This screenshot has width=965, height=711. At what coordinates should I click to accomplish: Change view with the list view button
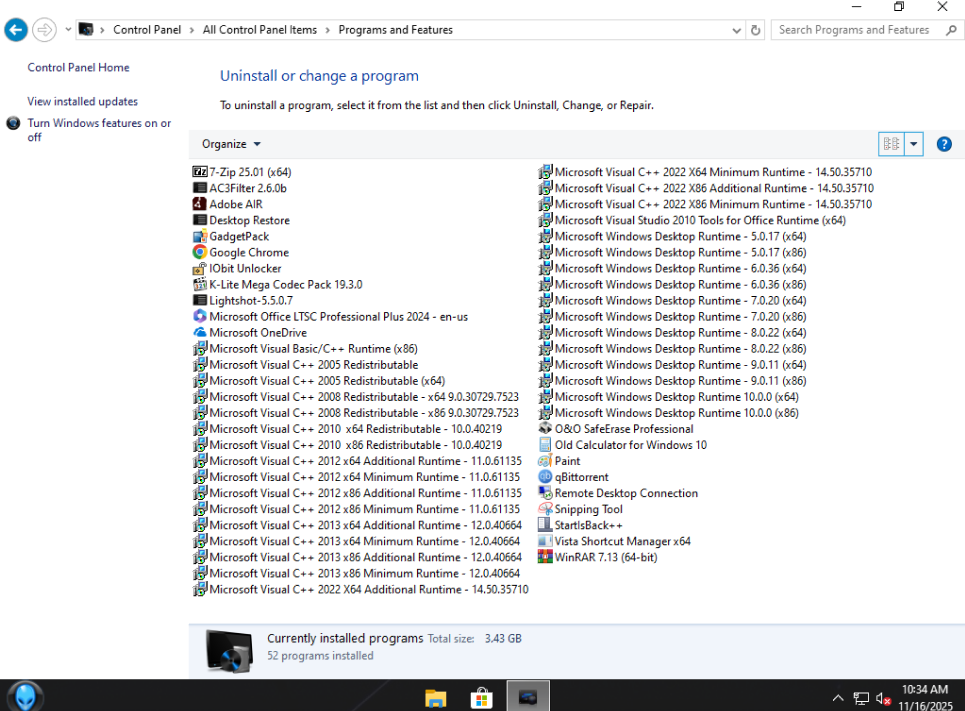pyautogui.click(x=891, y=144)
